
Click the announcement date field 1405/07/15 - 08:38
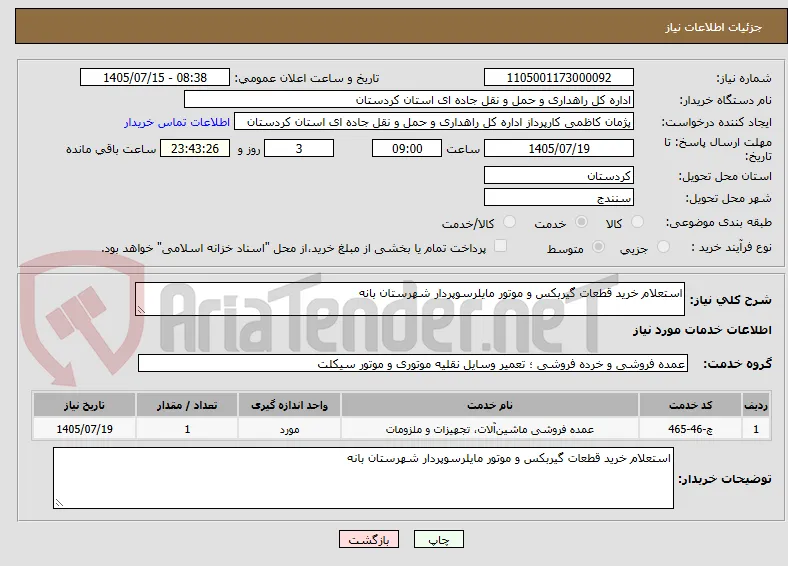pos(155,77)
